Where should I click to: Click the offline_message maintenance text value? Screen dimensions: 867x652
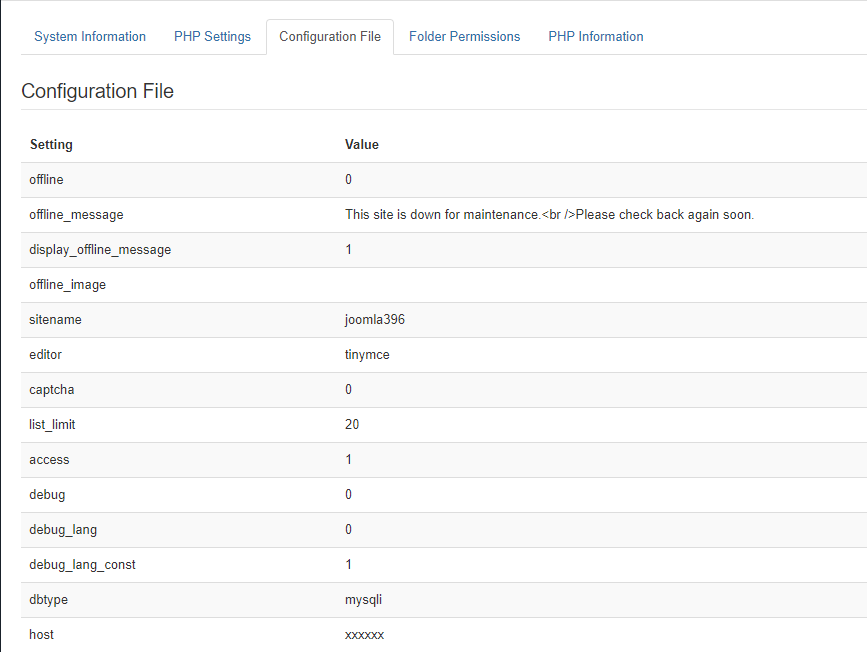[549, 215]
